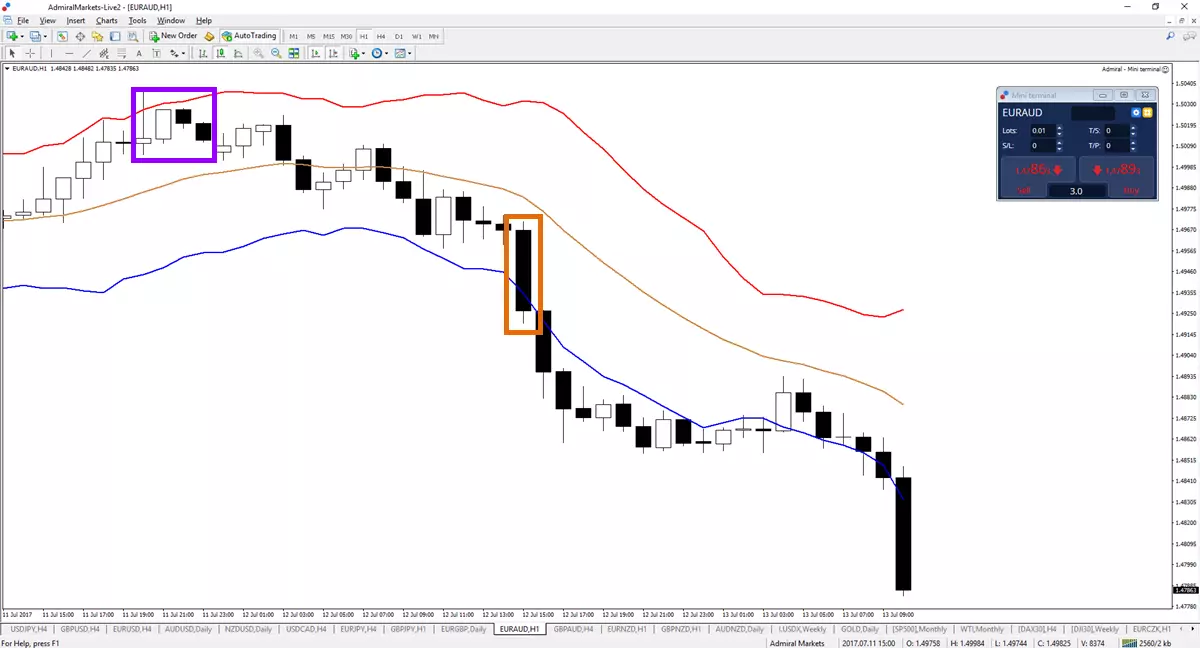Switch timeframe to D1
Viewport: 1200px width, 648px height.
[399, 36]
